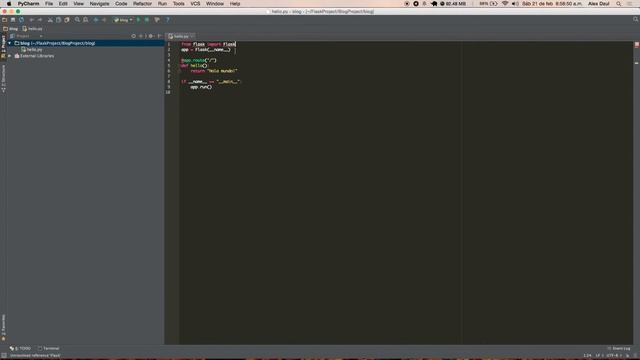Screen dimensions: 640x360
Task: Open the View menu
Action: (x=78, y=4)
